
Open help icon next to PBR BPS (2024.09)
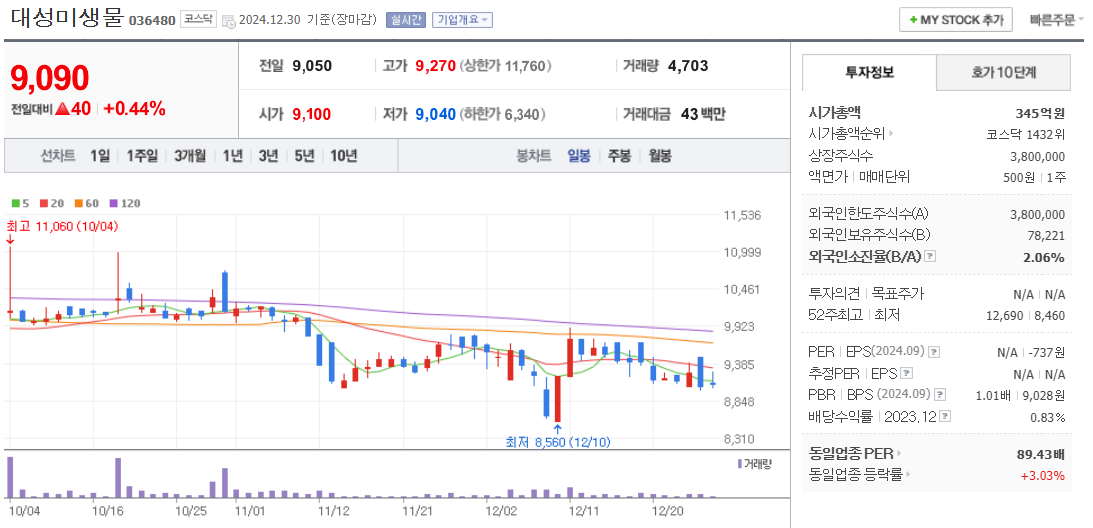coord(940,395)
